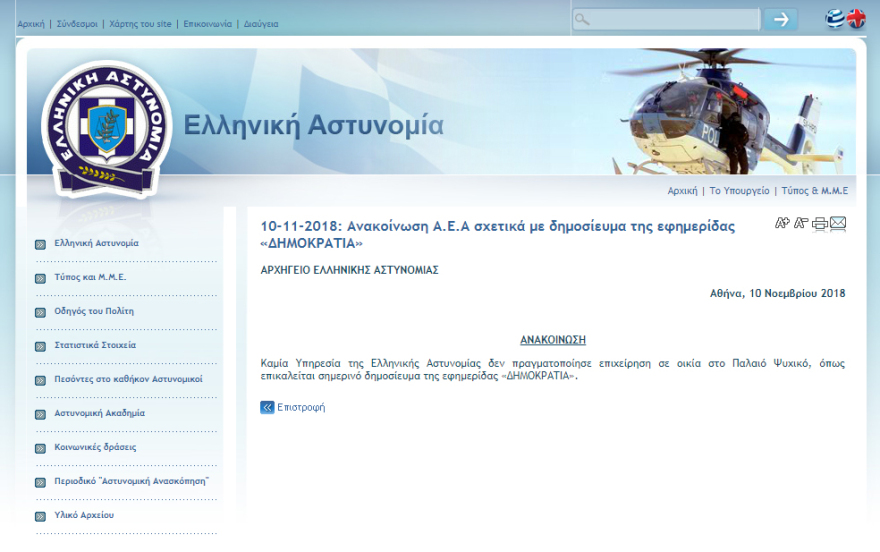Click the arrow icon beside sidebar Ελληνική Αστυνομία
The image size is (880, 552).
point(40,245)
